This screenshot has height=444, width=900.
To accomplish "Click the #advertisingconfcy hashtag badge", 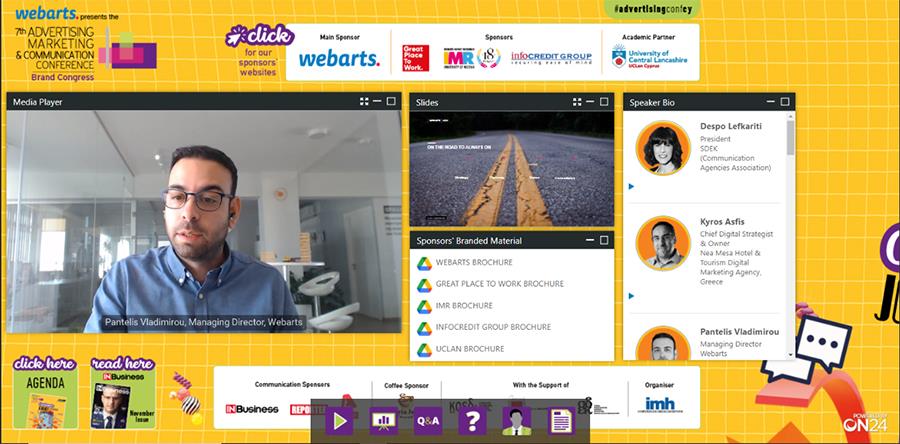I will click(652, 8).
